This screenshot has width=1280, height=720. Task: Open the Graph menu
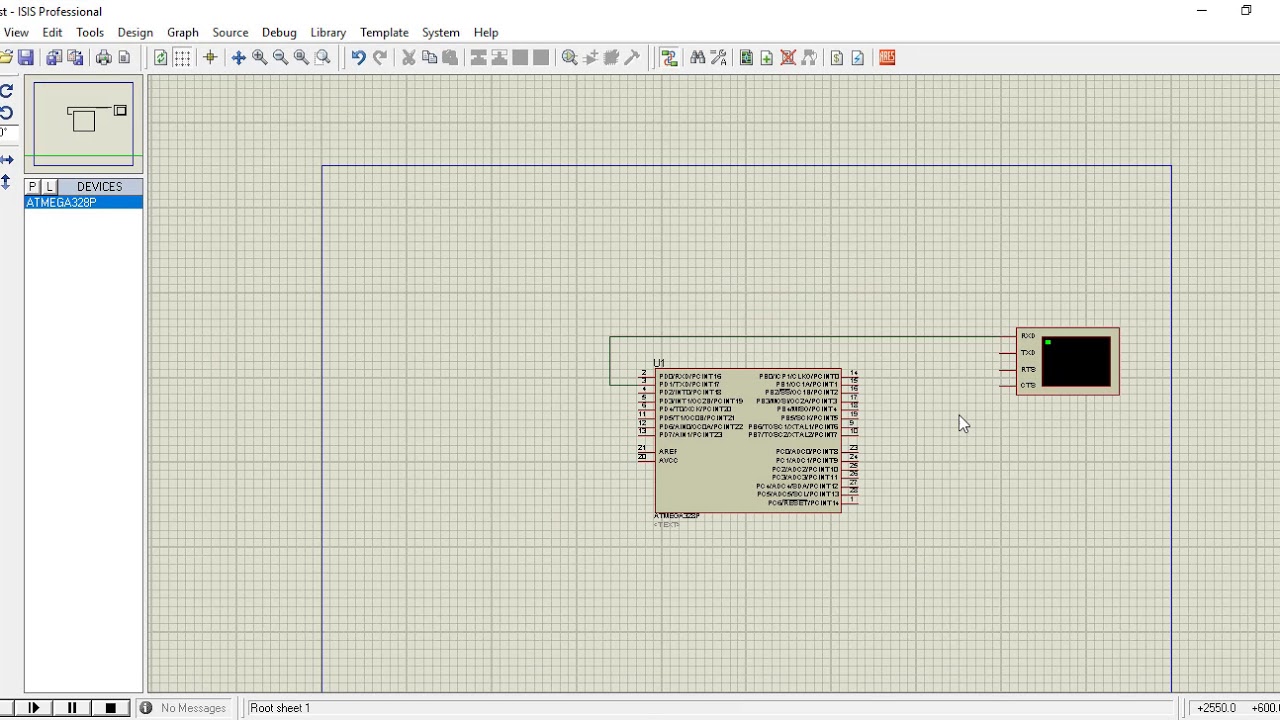[183, 32]
